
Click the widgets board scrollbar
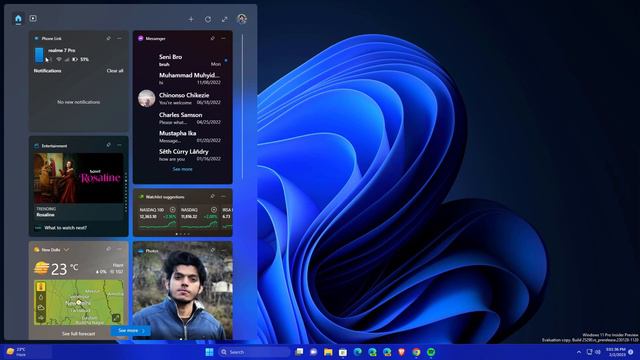pos(242,106)
